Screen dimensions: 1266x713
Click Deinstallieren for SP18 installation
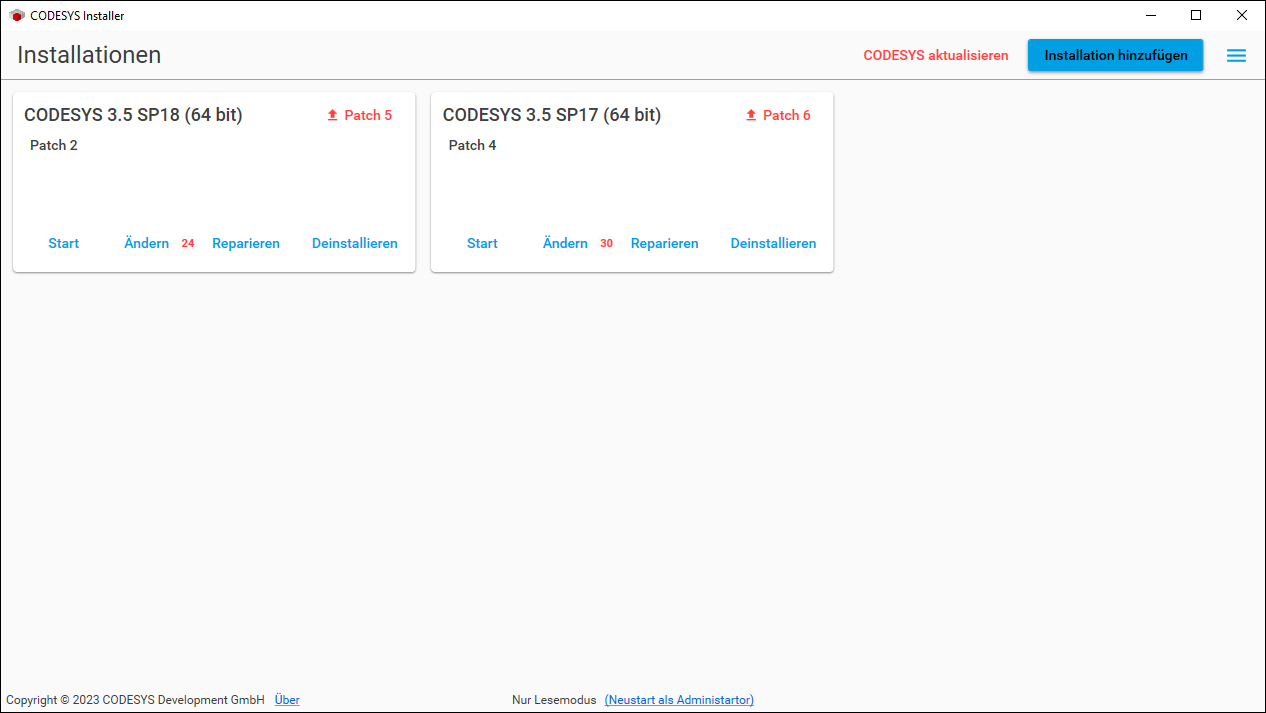click(355, 243)
